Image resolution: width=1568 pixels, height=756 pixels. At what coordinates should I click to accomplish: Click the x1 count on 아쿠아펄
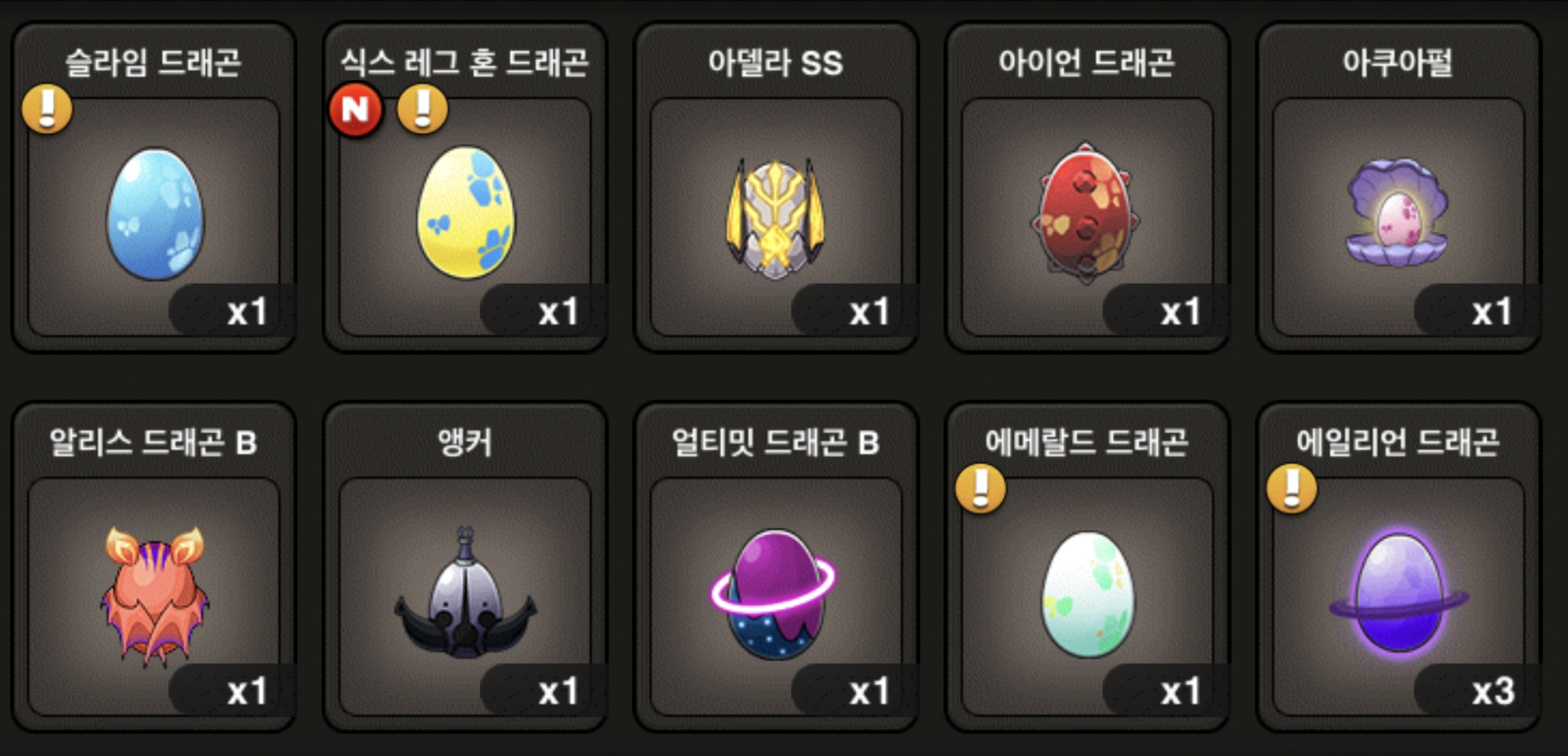1492,312
